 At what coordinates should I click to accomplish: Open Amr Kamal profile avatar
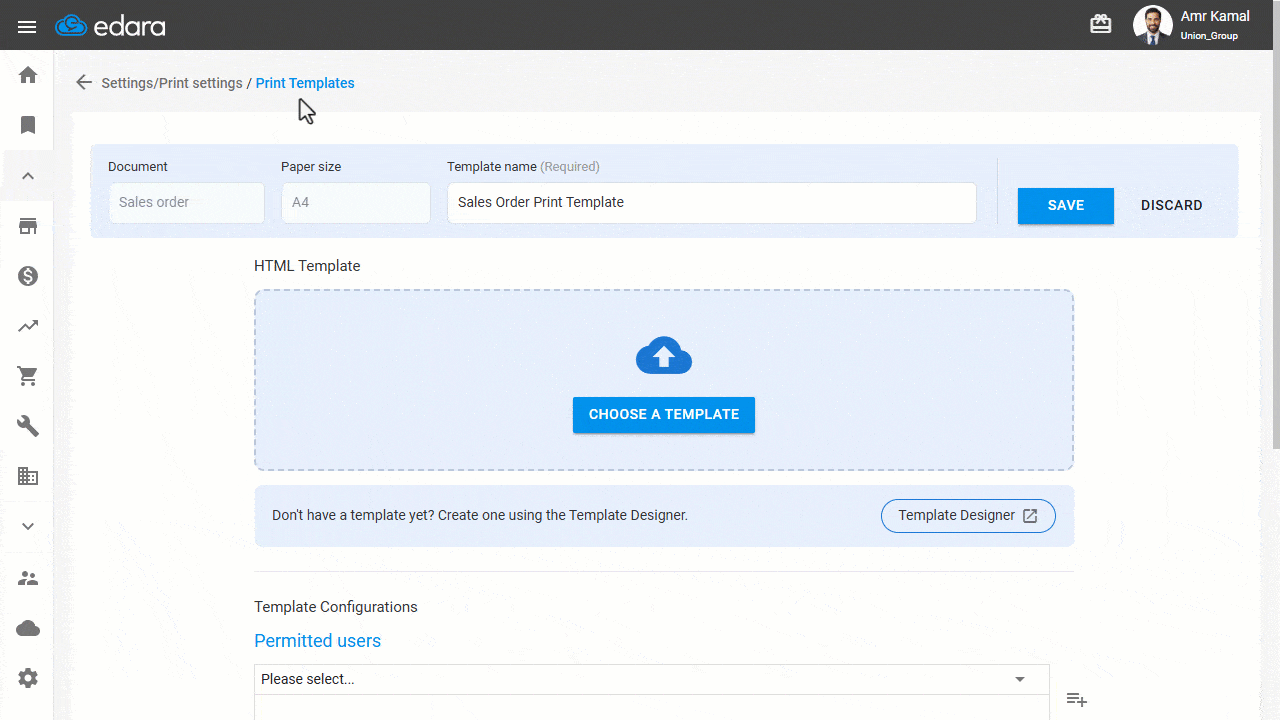tap(1152, 25)
